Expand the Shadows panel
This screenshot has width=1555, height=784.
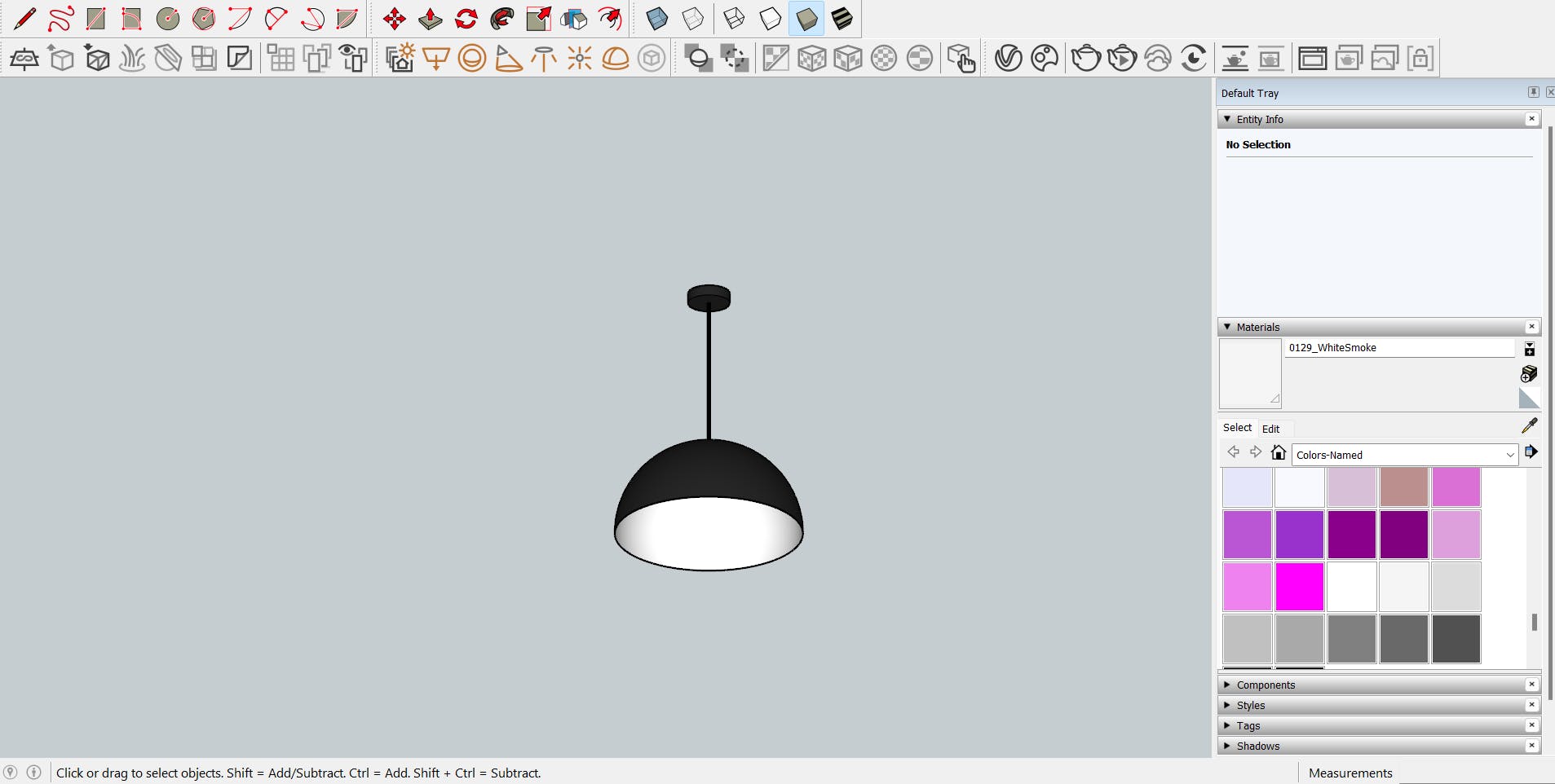[x=1257, y=746]
